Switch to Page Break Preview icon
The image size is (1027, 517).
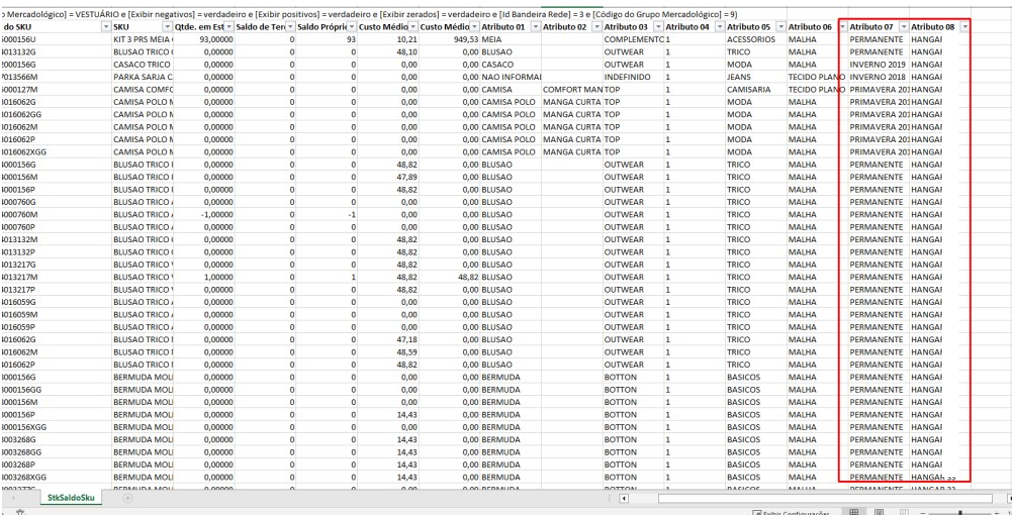[x=904, y=512]
